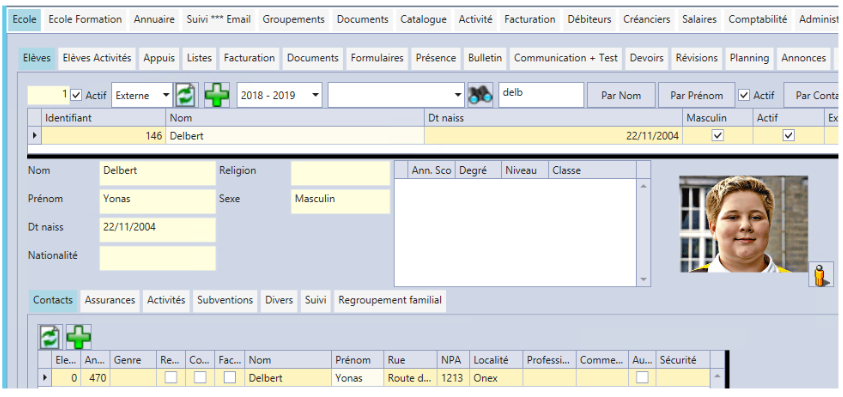Open the Ecole main tab
This screenshot has height=397, width=843.
click(24, 19)
